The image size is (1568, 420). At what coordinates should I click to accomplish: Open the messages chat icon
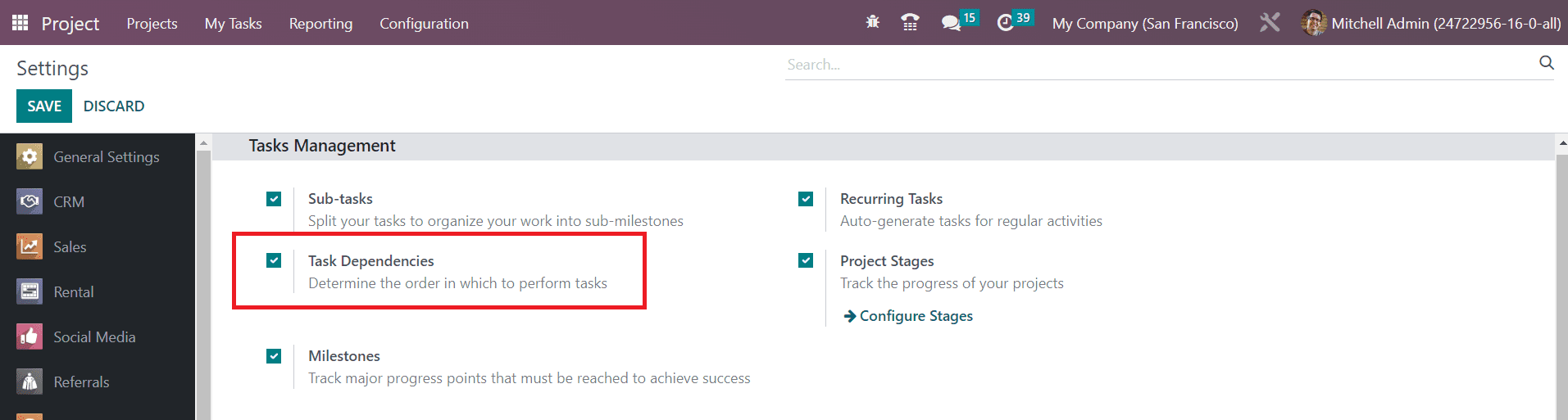(951, 23)
